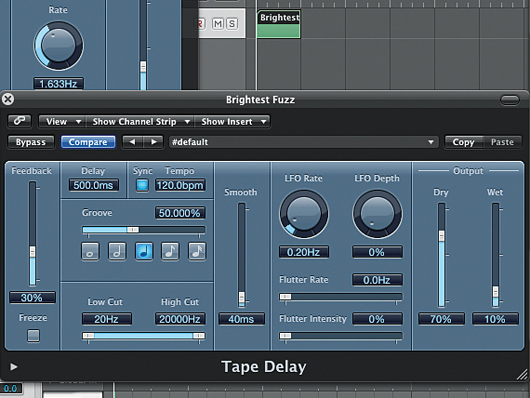The image size is (530, 398).
Task: Click the Flutter Intensity 0% value field
Action: tap(377, 319)
